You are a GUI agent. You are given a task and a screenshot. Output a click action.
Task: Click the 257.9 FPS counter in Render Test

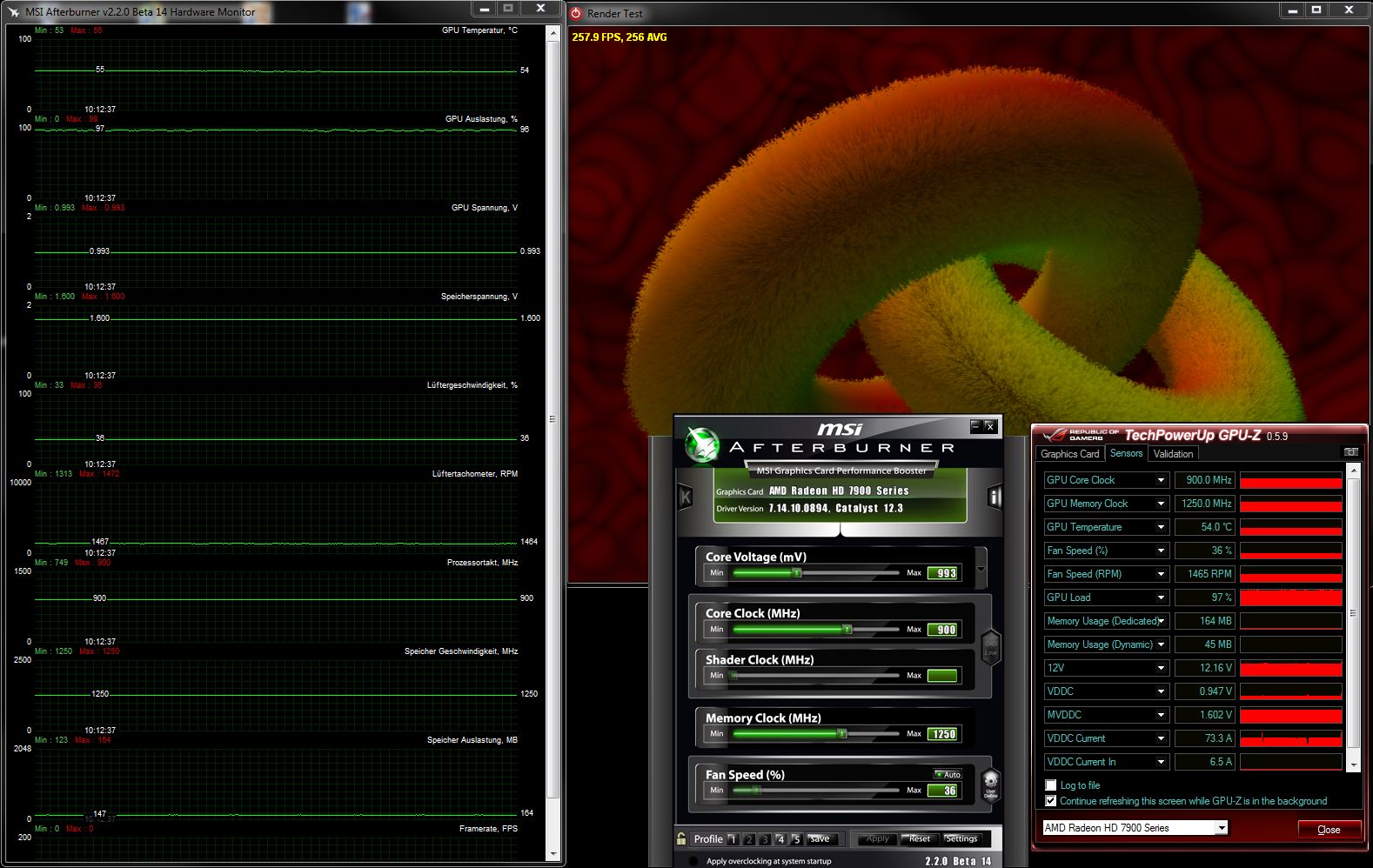[620, 37]
